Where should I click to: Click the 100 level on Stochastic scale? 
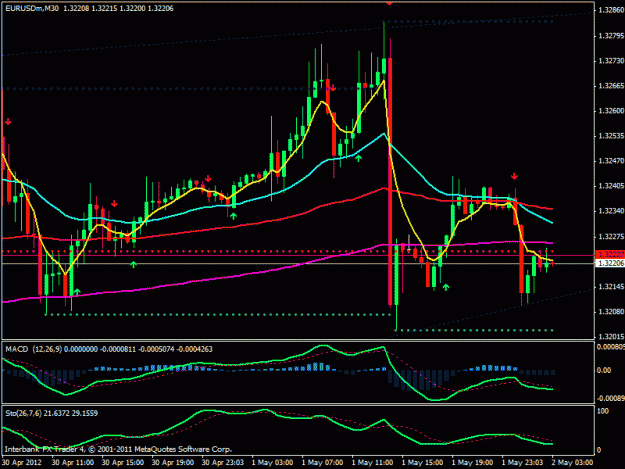(x=603, y=411)
